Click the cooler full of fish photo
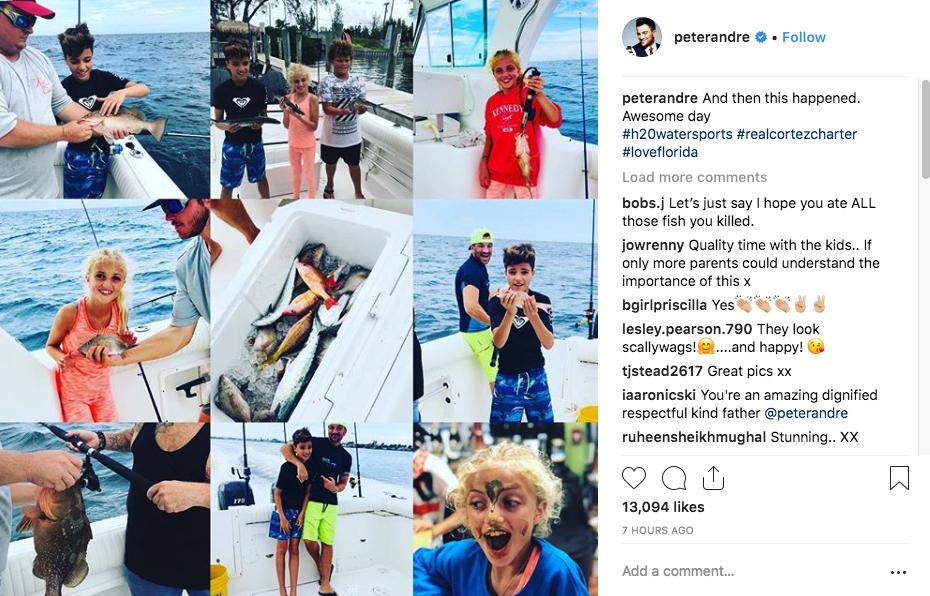 [311, 310]
